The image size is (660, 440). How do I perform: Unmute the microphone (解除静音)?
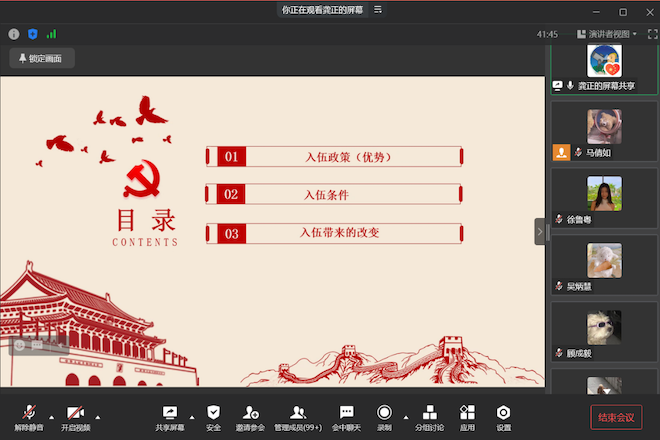pyautogui.click(x=29, y=415)
